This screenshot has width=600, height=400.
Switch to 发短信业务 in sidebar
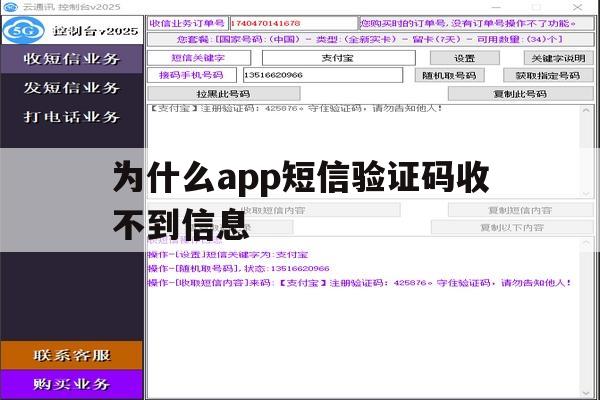pyautogui.click(x=72, y=88)
